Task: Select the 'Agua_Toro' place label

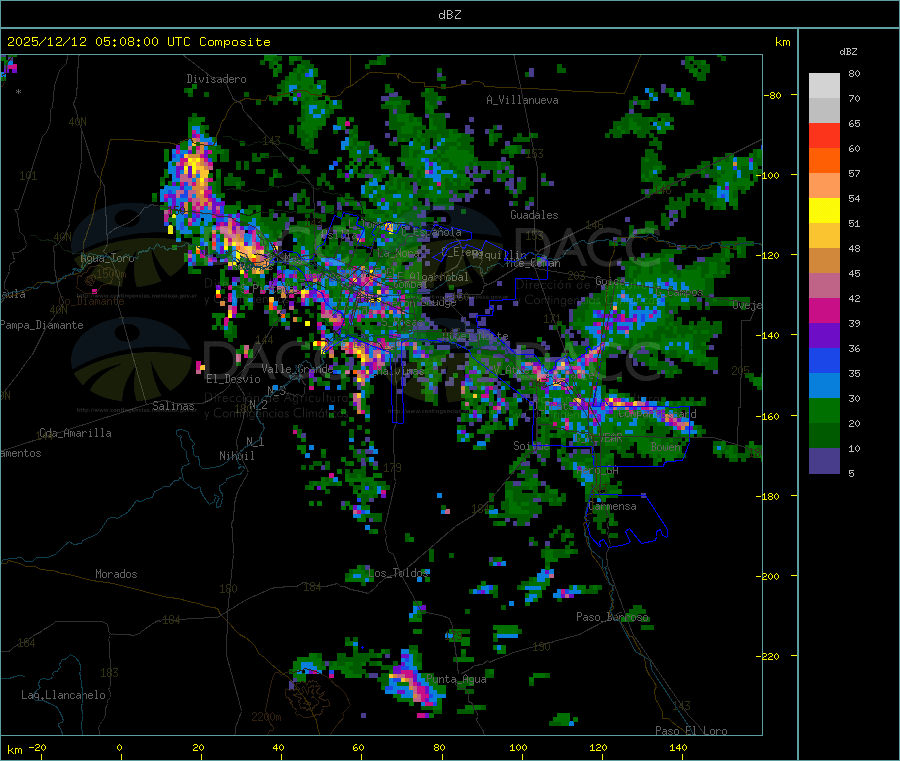Action: [x=107, y=258]
